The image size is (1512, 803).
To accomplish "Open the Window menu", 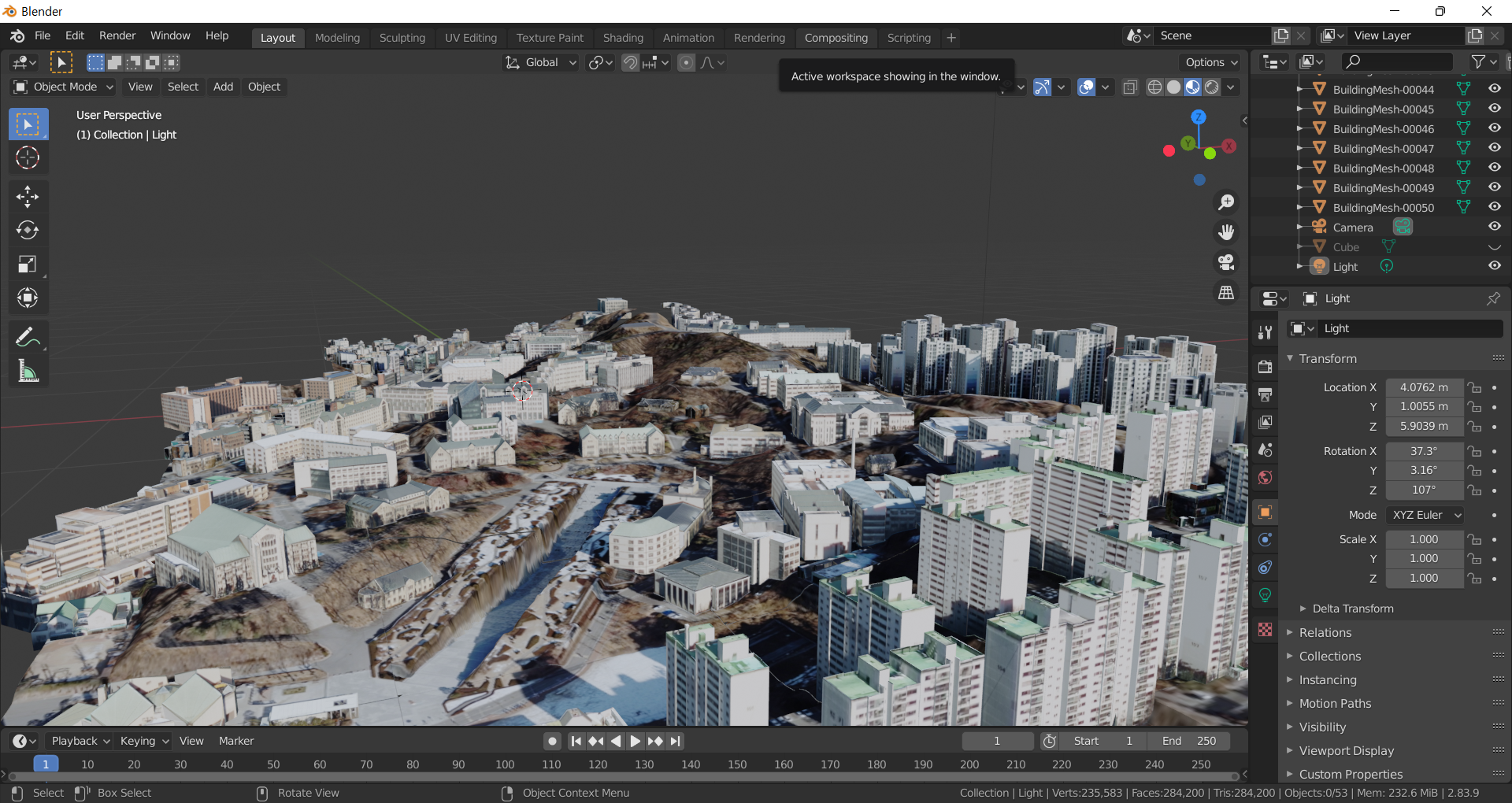I will (x=170, y=35).
